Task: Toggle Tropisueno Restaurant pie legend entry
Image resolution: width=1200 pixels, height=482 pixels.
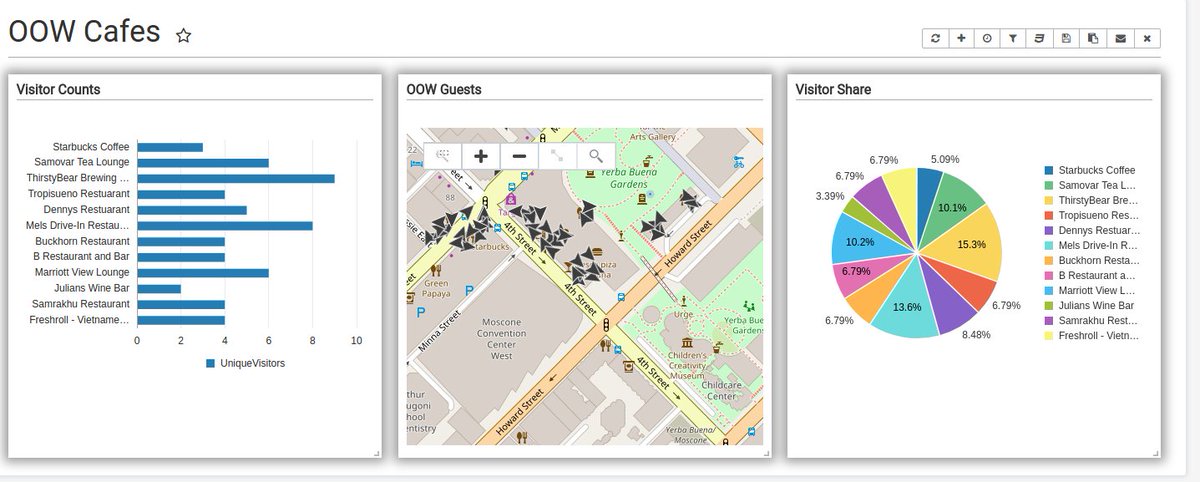Action: [1089, 215]
